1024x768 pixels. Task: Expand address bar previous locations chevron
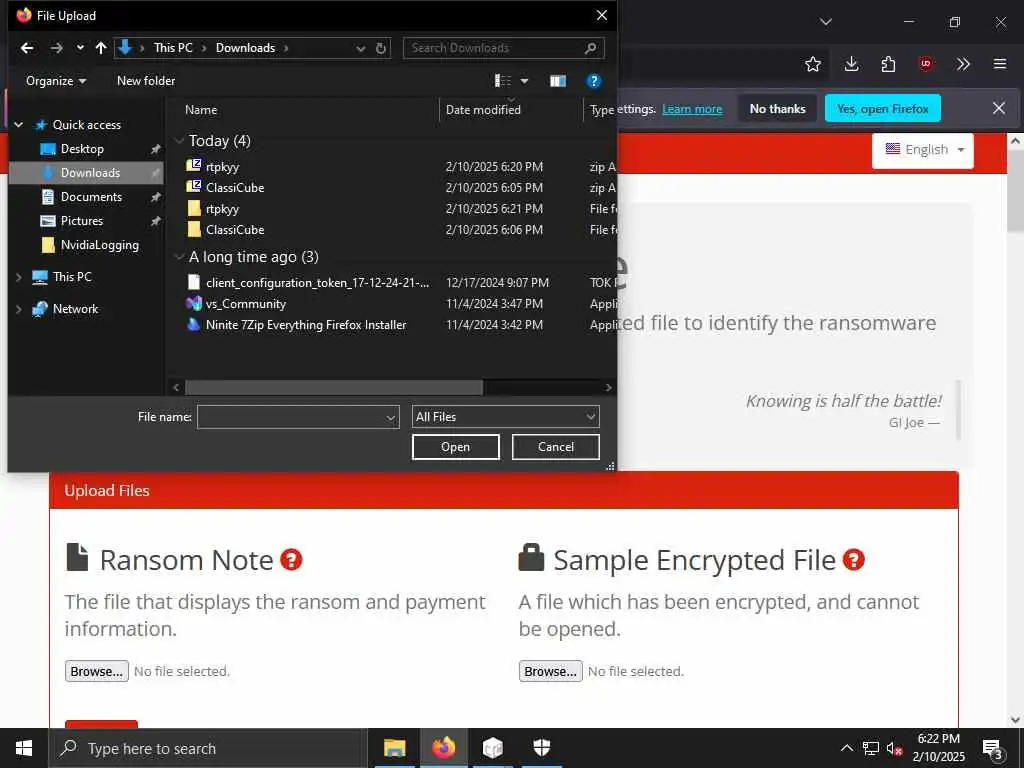360,48
